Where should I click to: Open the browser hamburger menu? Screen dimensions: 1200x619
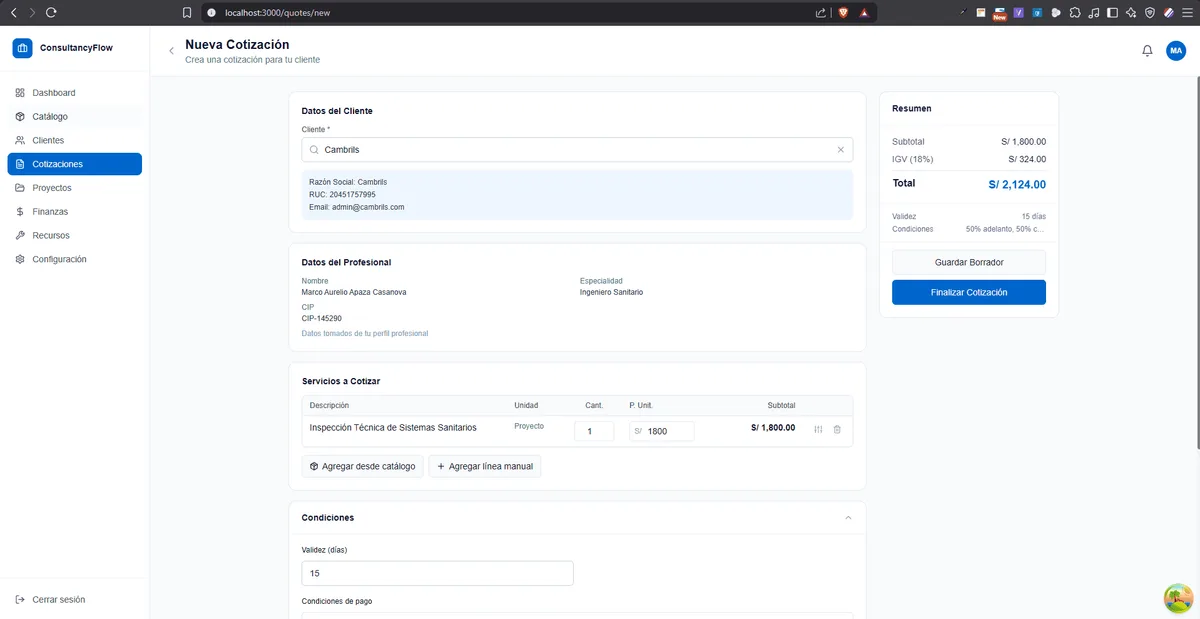pyautogui.click(x=1187, y=12)
